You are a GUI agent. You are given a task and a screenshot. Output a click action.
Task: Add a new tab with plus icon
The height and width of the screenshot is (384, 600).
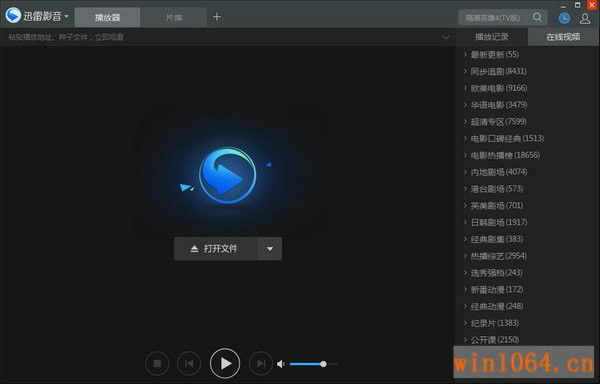pyautogui.click(x=217, y=17)
